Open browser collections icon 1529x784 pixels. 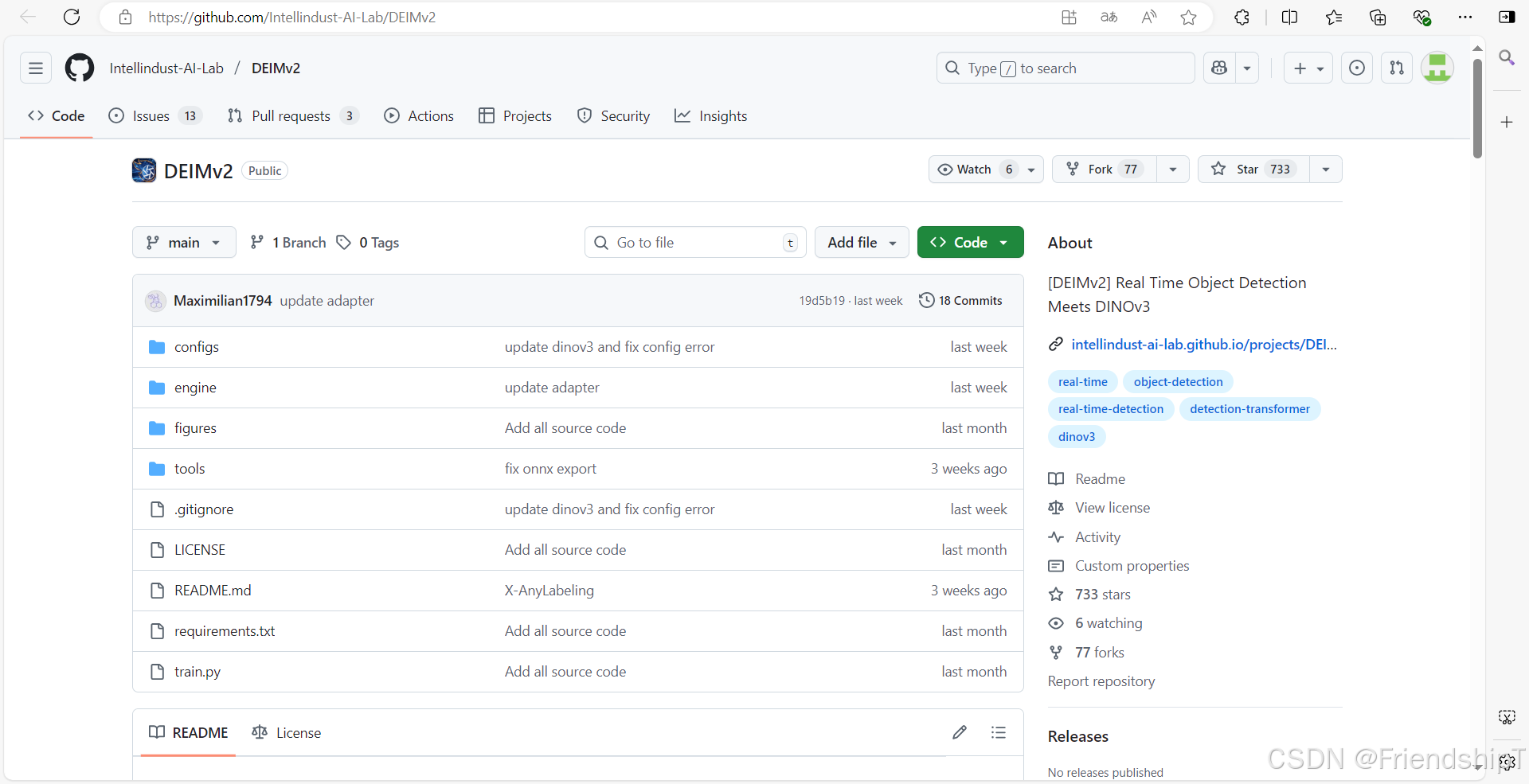coord(1378,17)
